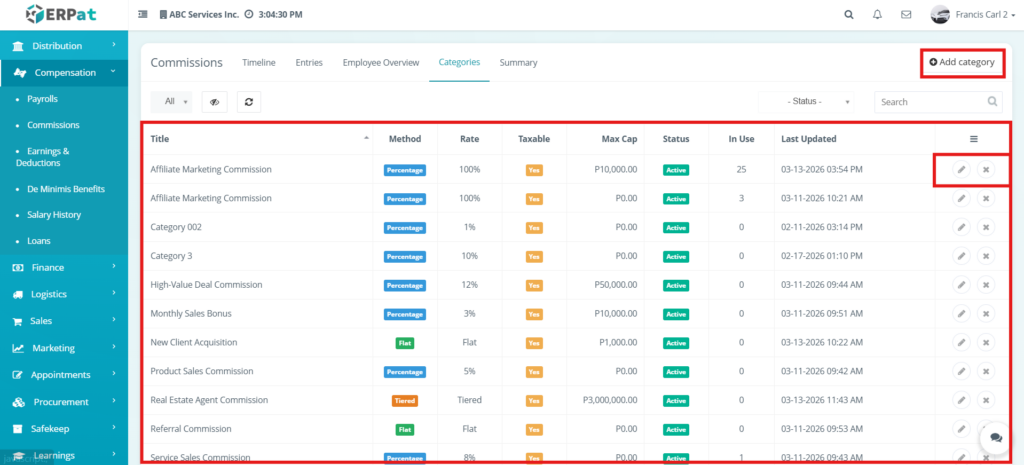1024x465 pixels.
Task: Toggle the sidebar hamburger menu icon
Action: [143, 15]
